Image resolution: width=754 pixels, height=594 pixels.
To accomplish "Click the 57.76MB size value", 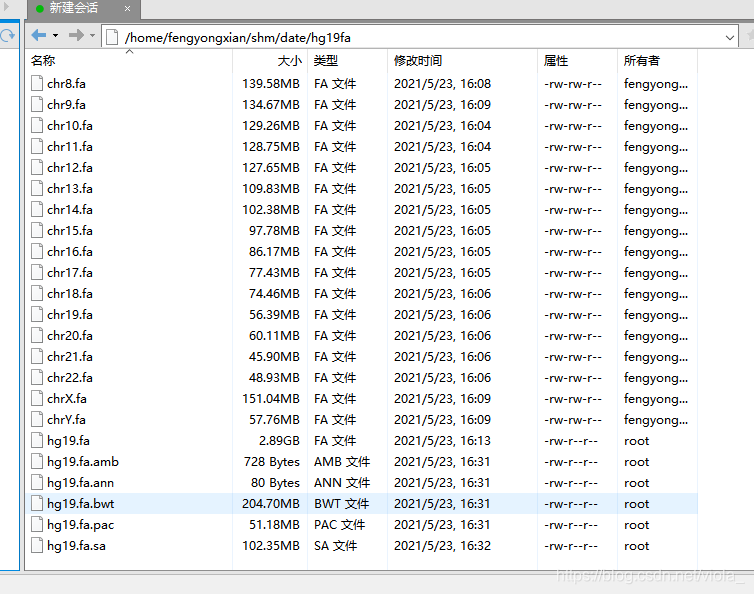I will pyautogui.click(x=274, y=420).
